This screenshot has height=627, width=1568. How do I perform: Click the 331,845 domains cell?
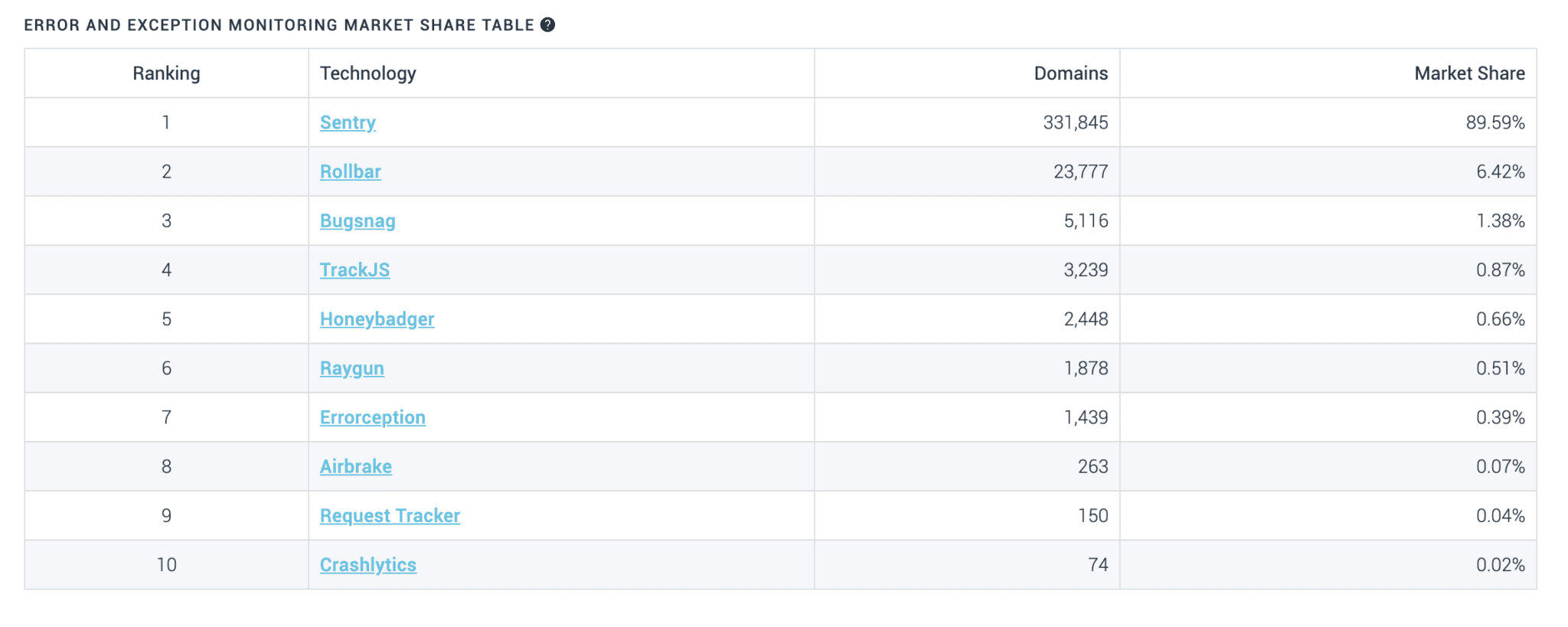click(x=1075, y=122)
